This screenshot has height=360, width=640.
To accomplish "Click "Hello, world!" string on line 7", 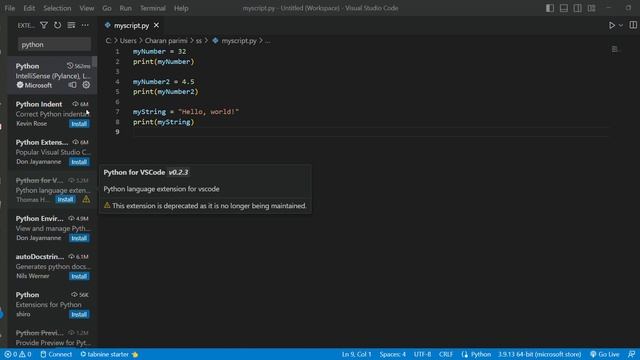I will tap(208, 112).
